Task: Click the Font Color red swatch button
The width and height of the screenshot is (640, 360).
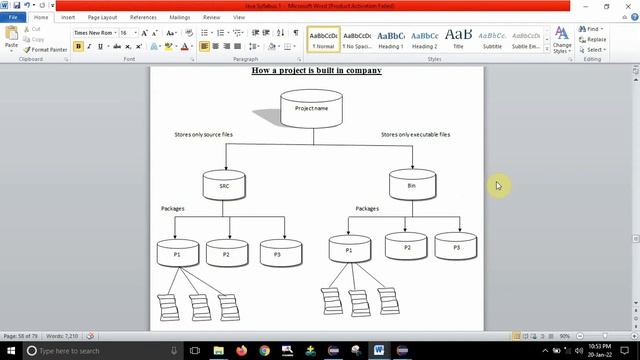Action: click(184, 47)
